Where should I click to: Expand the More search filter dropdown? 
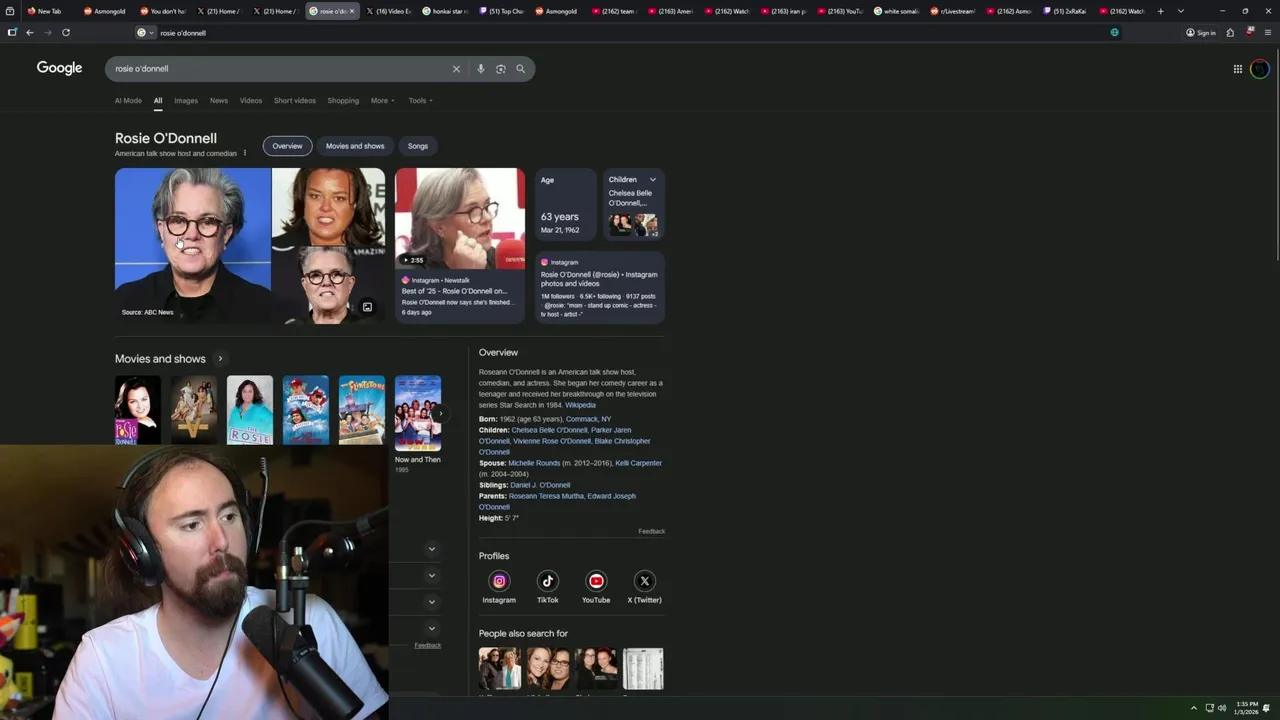point(383,100)
